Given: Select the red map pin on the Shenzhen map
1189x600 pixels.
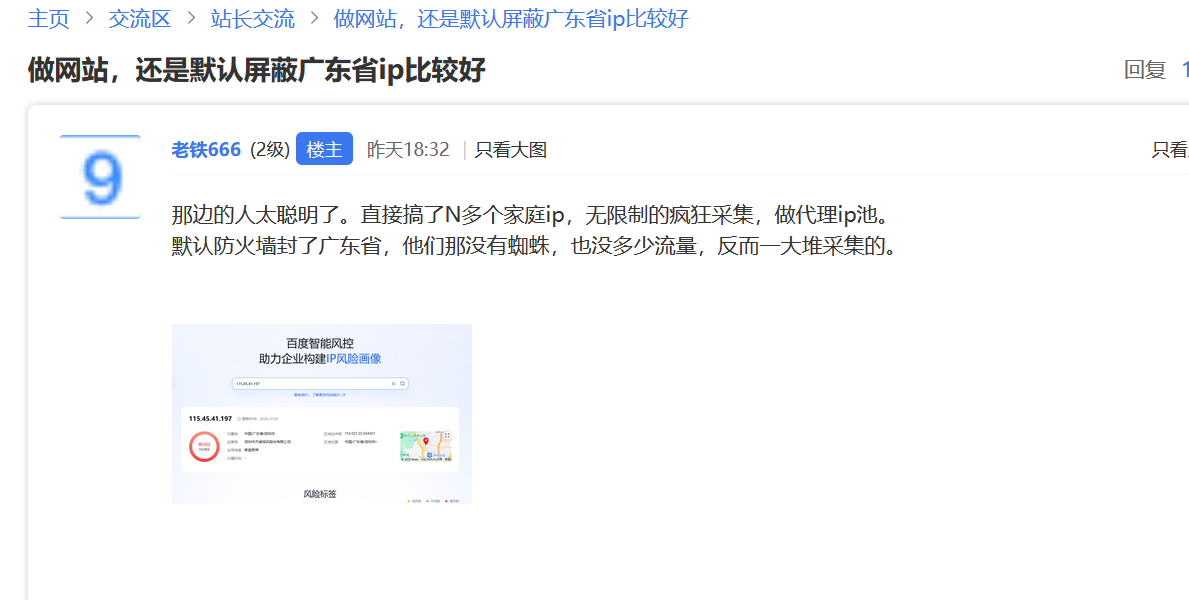Looking at the screenshot, I should 426,441.
